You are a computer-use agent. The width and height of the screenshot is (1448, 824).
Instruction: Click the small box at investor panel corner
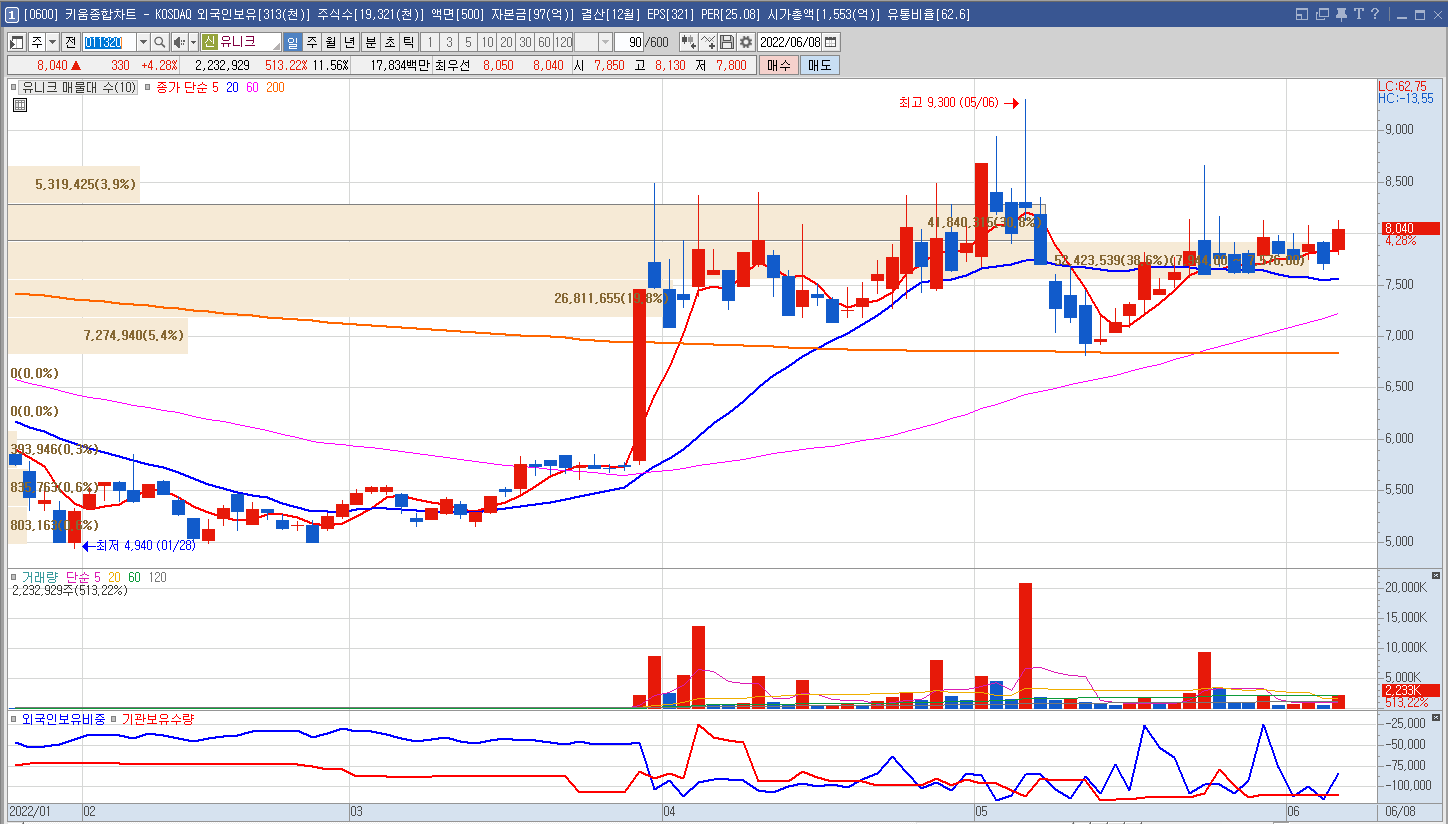coord(1436,717)
